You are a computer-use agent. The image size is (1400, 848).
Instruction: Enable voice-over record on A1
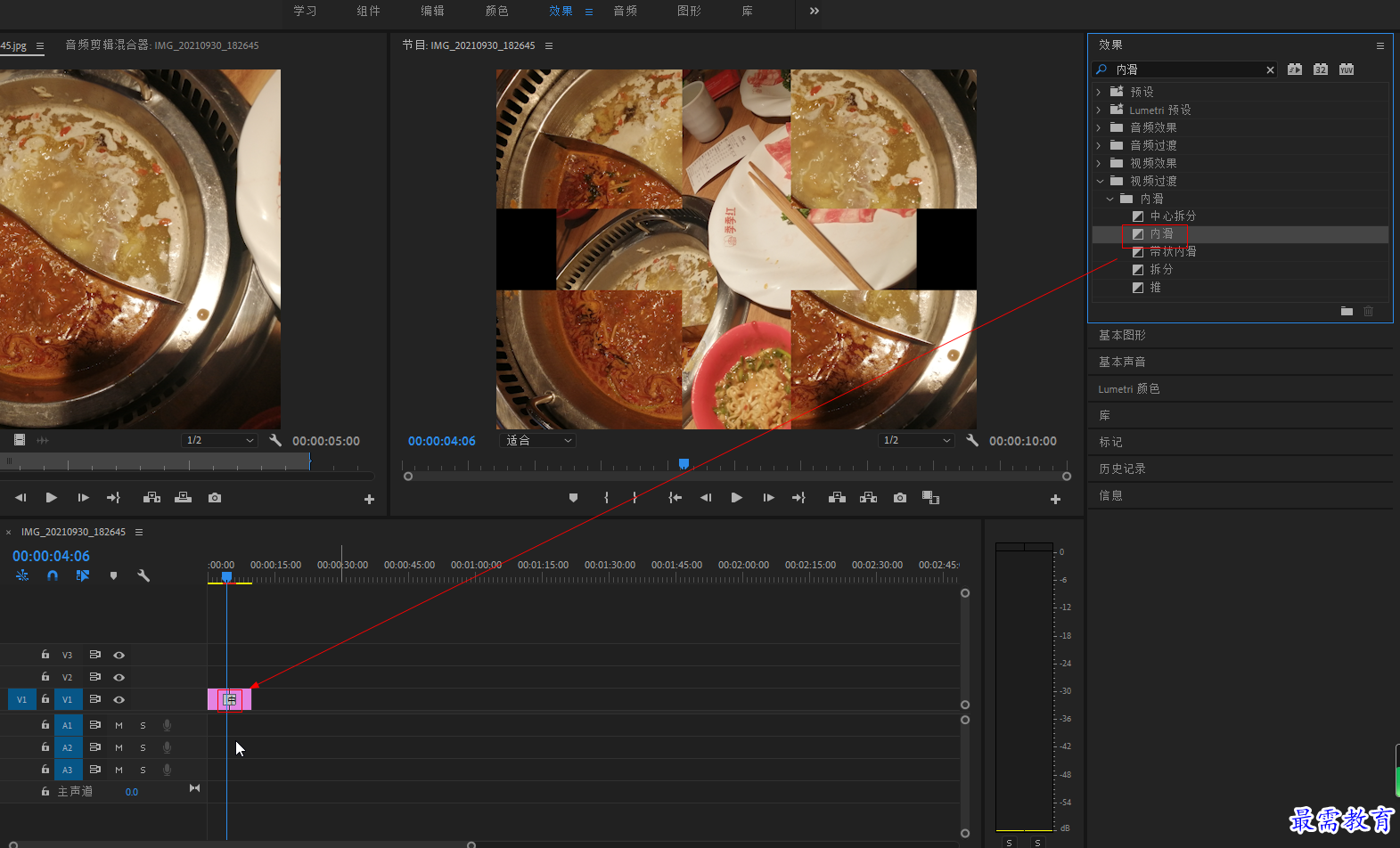pyautogui.click(x=167, y=725)
